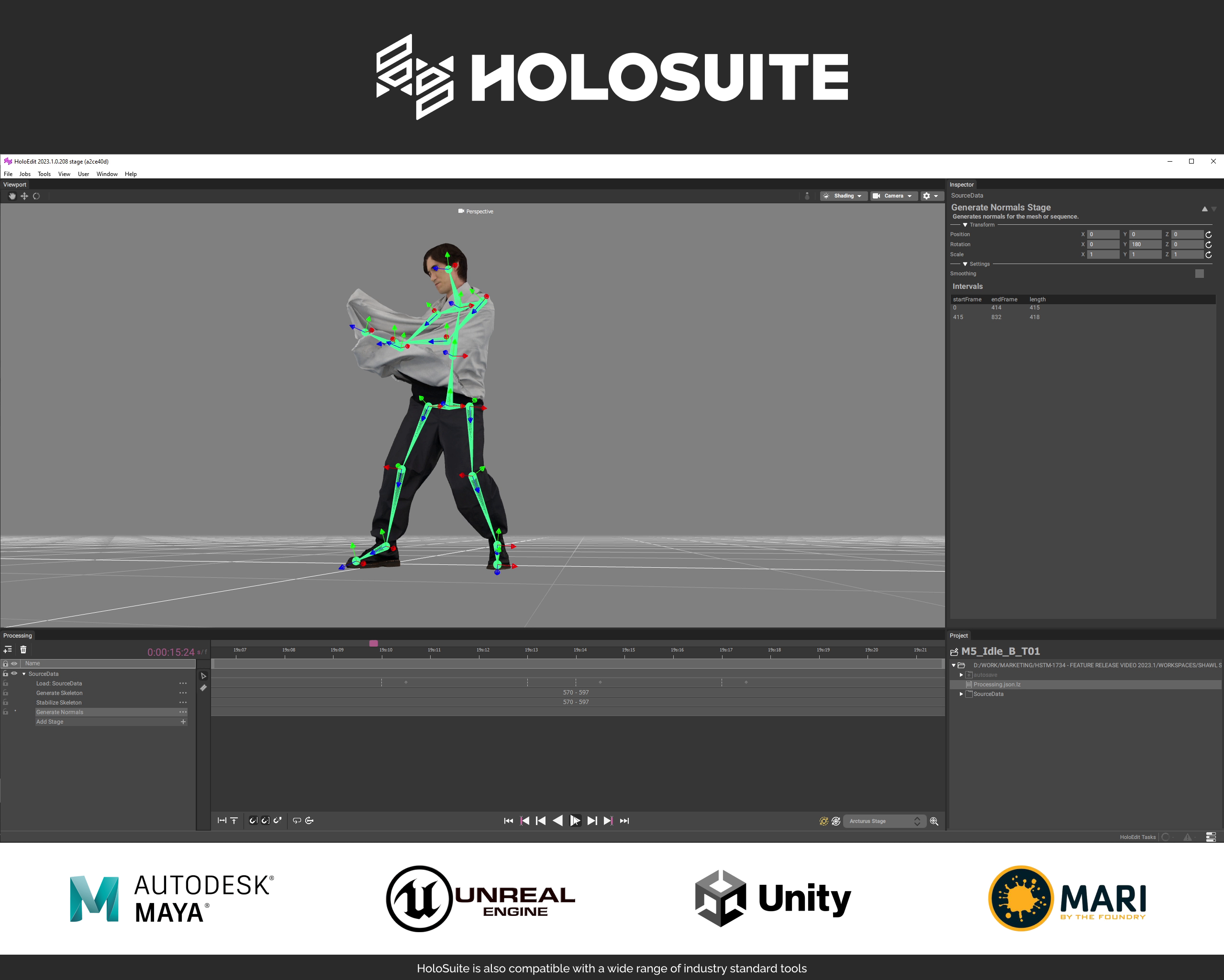Viewport: 1224px width, 980px height.
Task: Click the fit-height timeline icon
Action: [x=234, y=821]
